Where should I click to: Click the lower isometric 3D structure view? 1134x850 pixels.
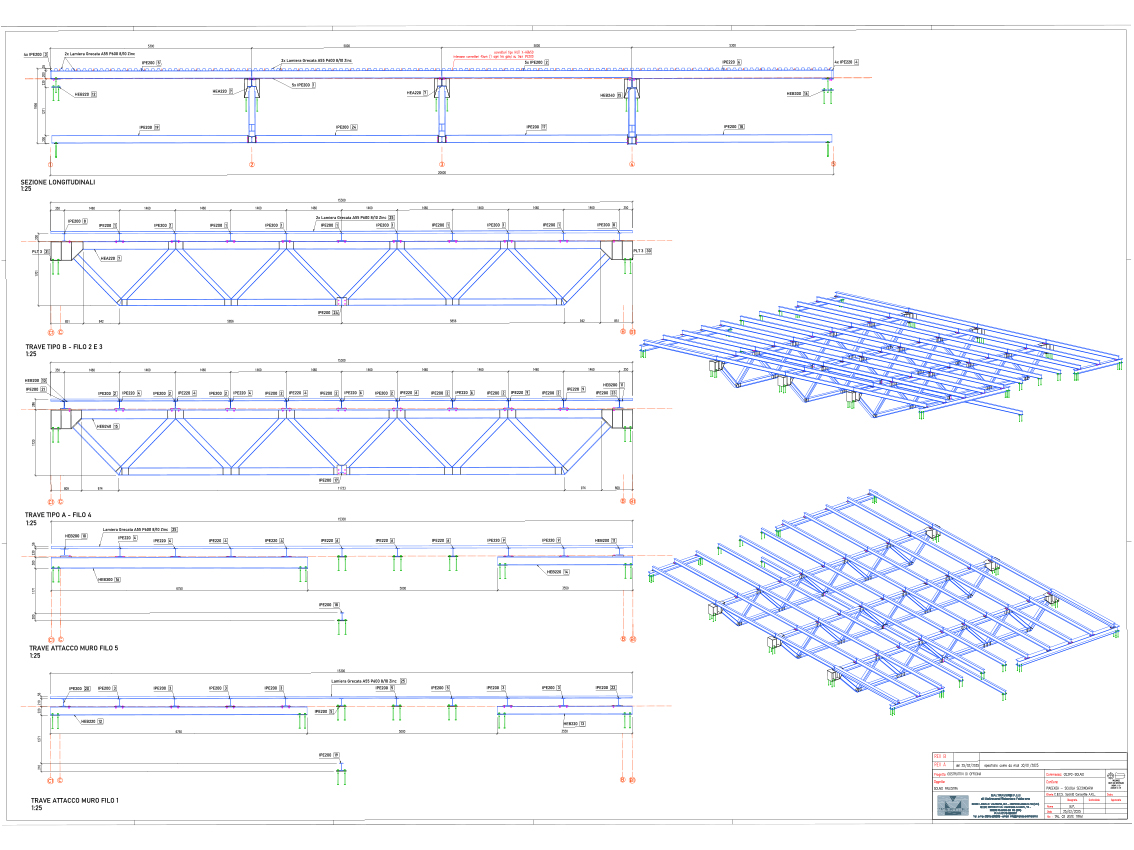(886, 604)
